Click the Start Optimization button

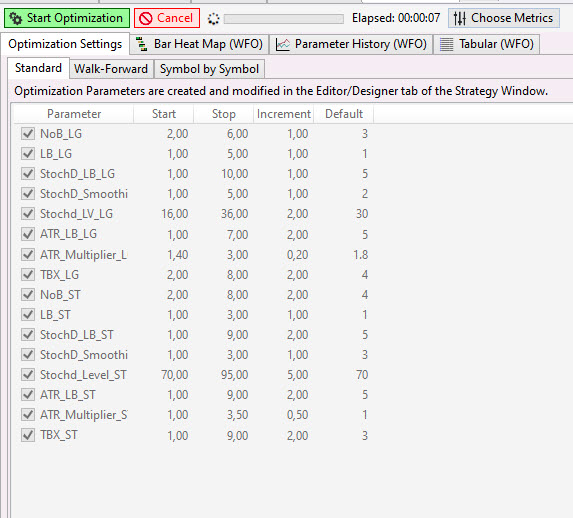pos(67,18)
